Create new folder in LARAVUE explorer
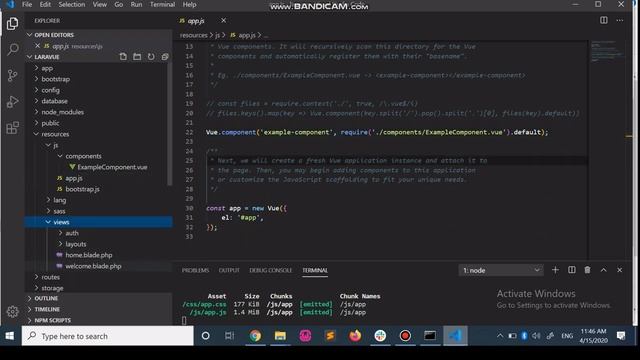640x360 pixels. point(137,57)
